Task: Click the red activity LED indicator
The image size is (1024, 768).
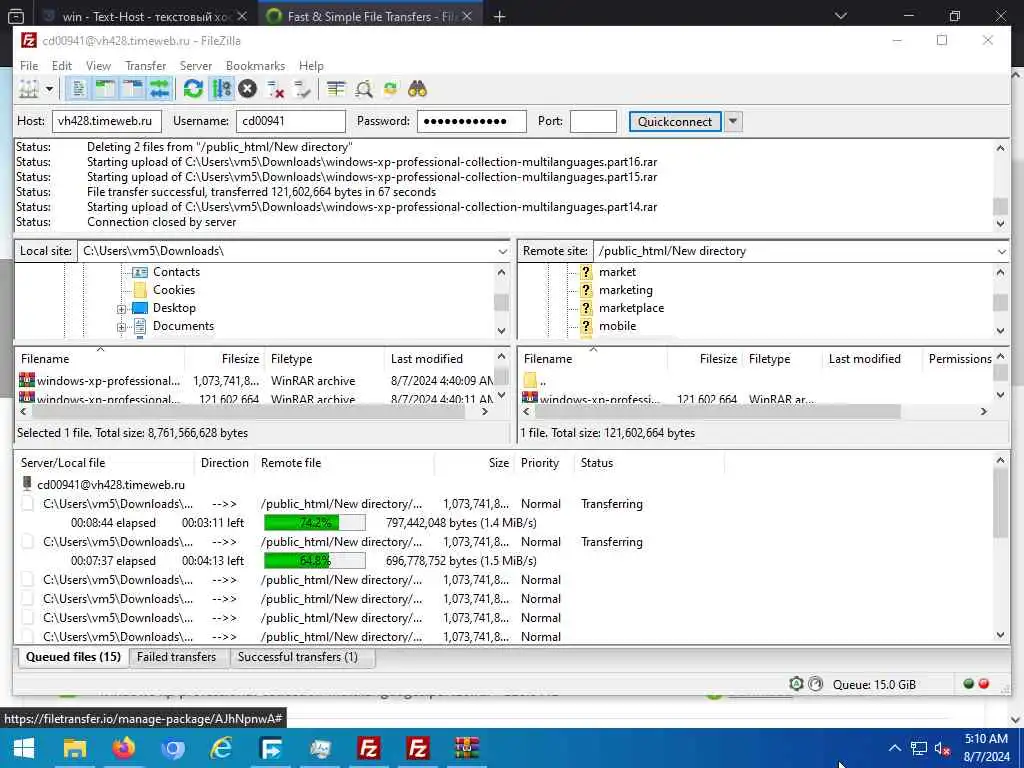Action: pyautogui.click(x=984, y=684)
